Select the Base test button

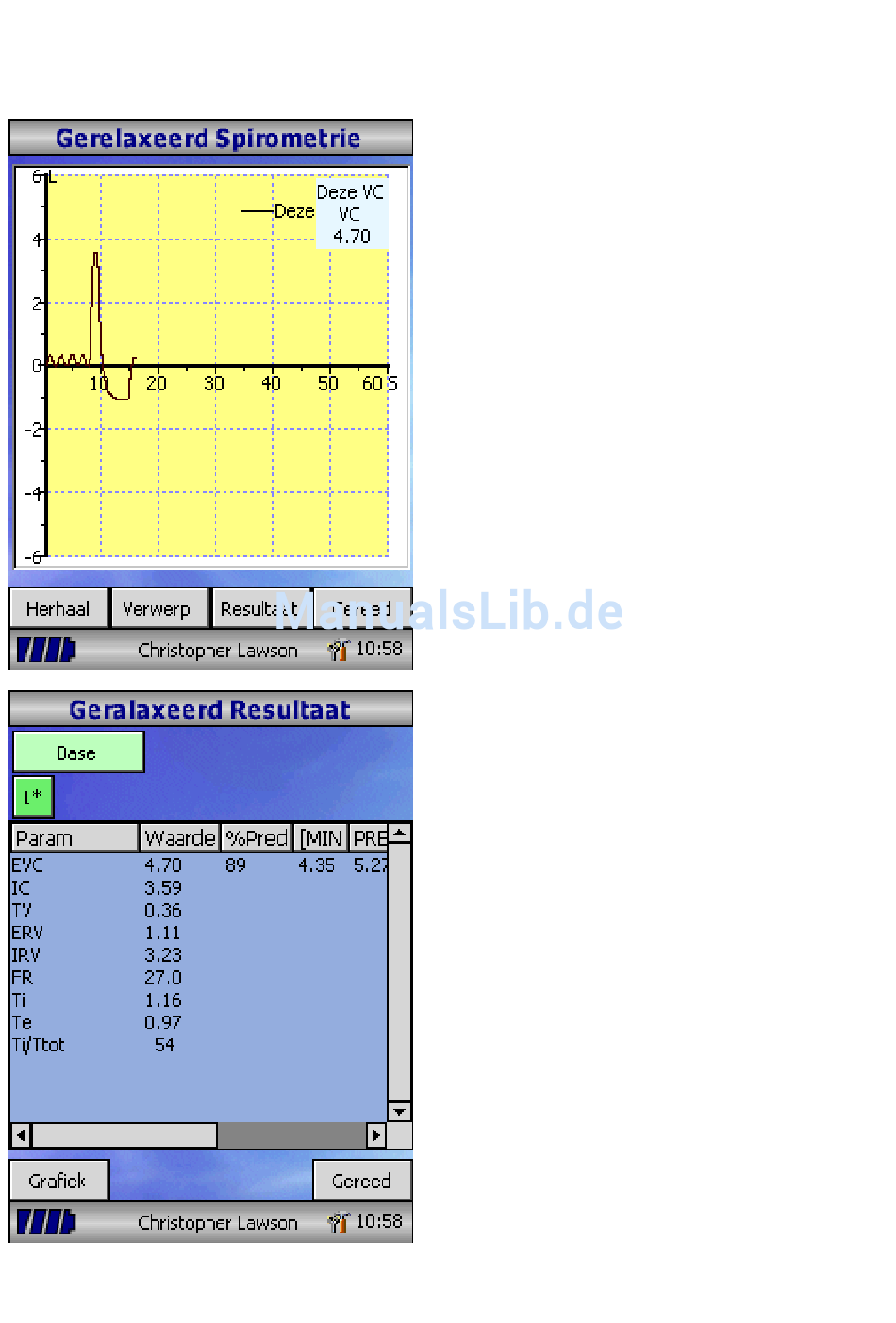77,752
